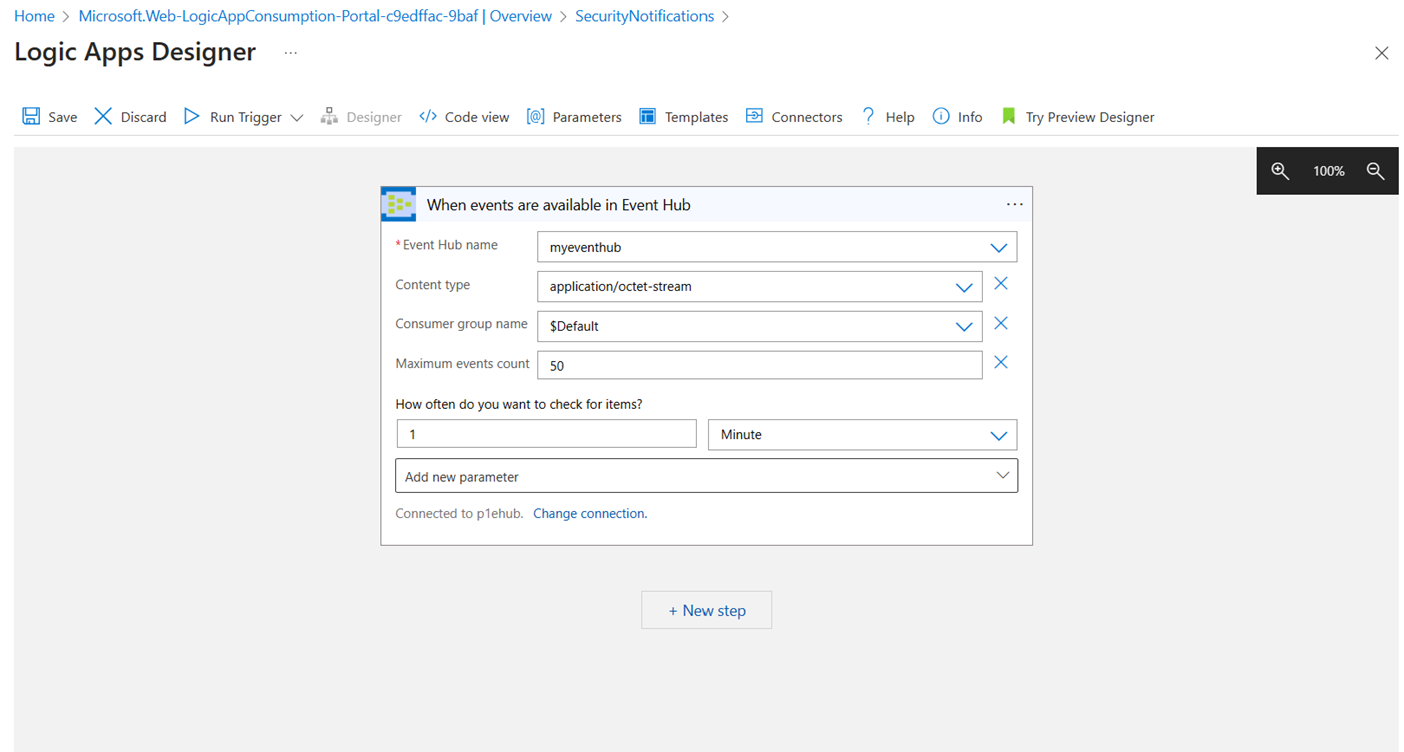
Task: Open the Minute frequency dropdown
Action: [997, 435]
